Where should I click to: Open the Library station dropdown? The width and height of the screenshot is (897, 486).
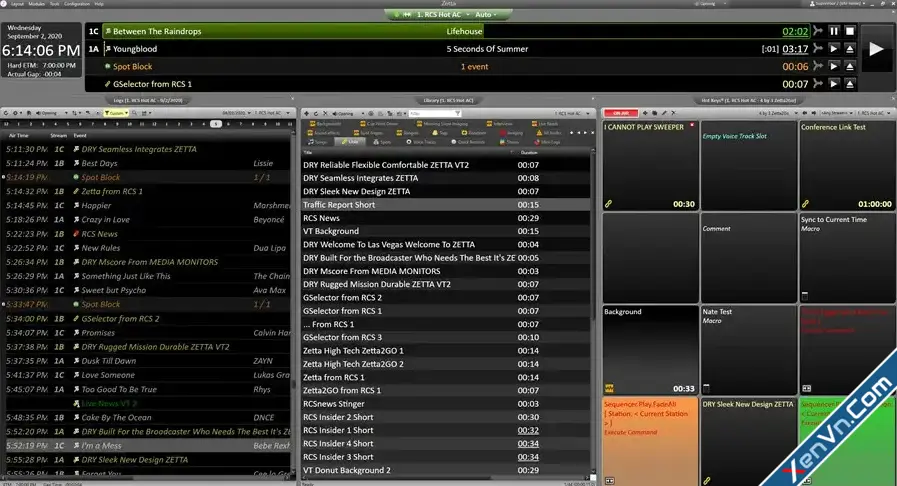click(x=573, y=114)
